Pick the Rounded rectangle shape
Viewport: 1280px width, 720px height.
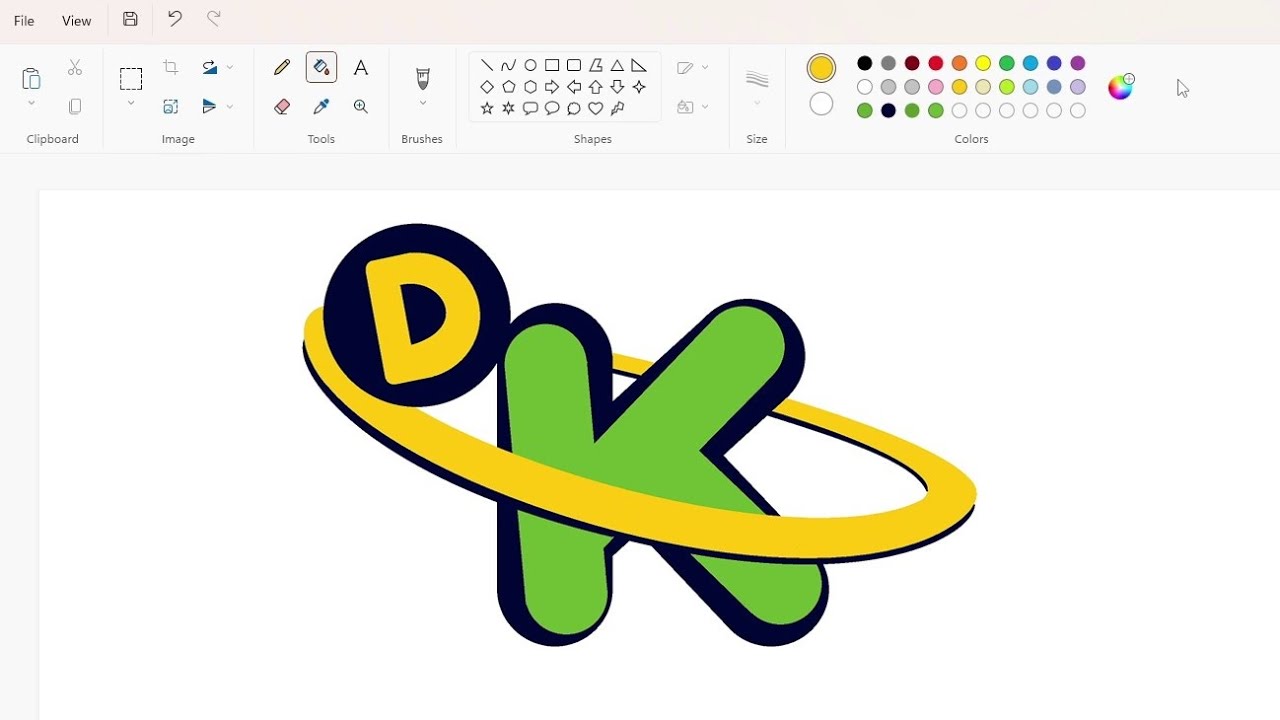(574, 66)
